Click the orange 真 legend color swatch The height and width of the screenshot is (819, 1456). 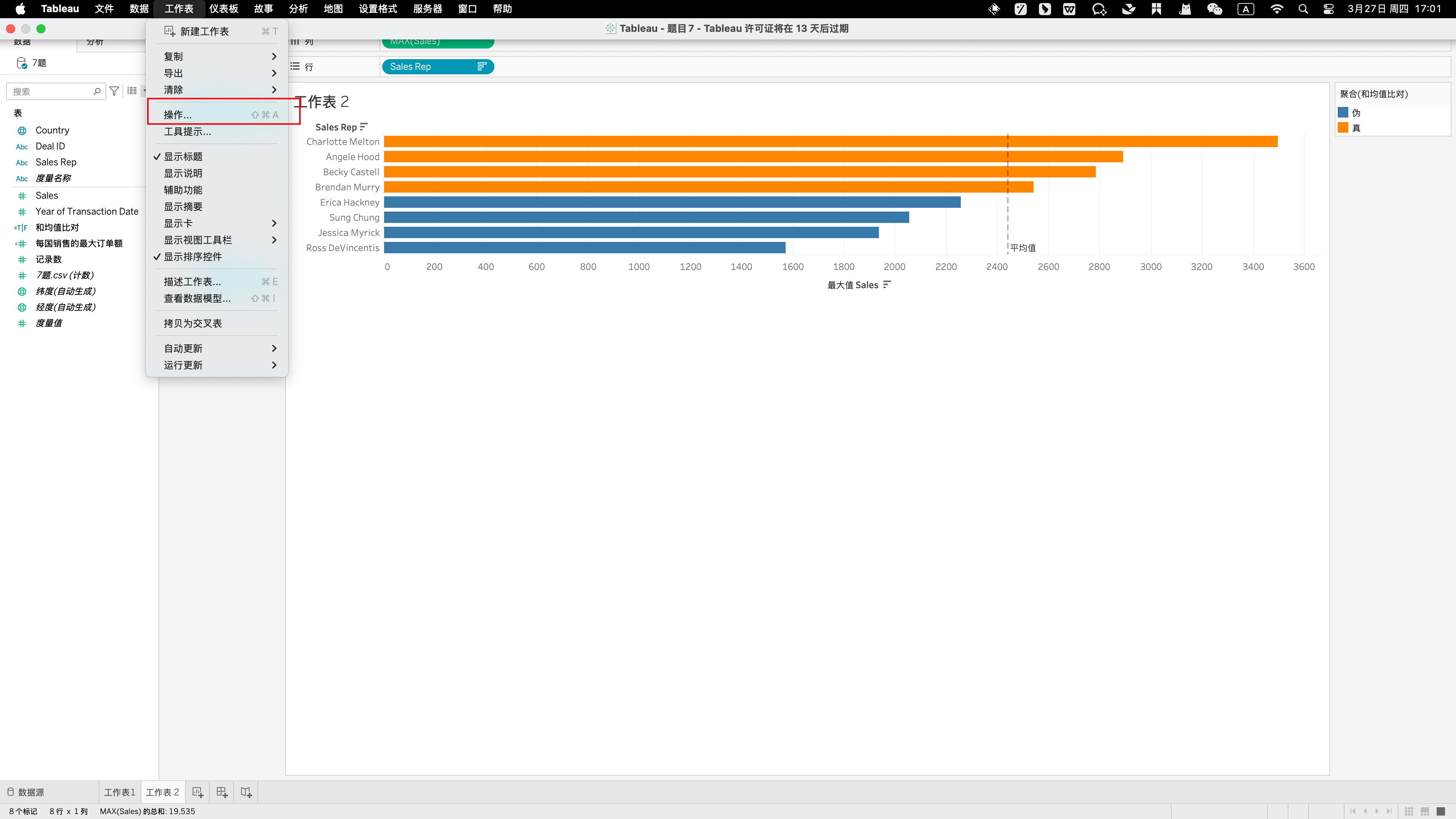click(1343, 128)
